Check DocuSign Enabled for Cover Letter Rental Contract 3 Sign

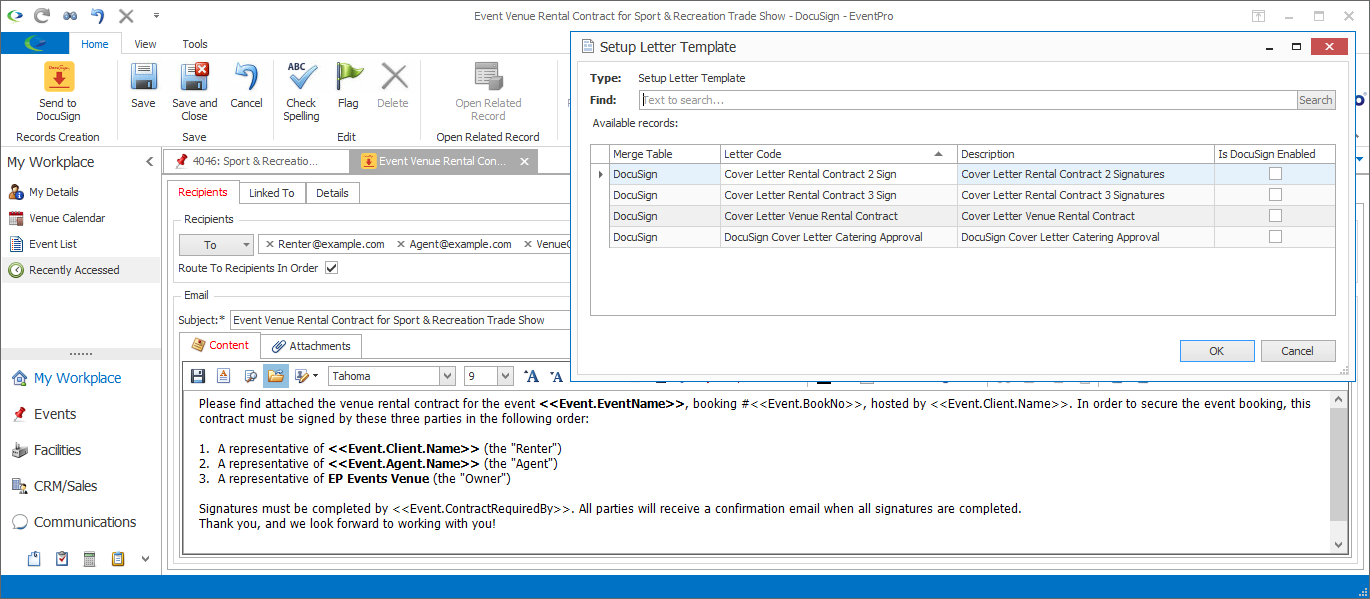(1275, 195)
